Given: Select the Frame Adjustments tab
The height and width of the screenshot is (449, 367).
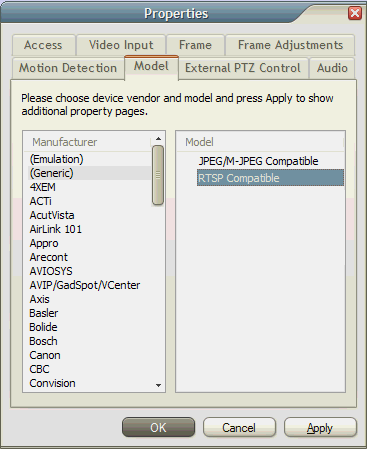Looking at the screenshot, I should 290,45.
